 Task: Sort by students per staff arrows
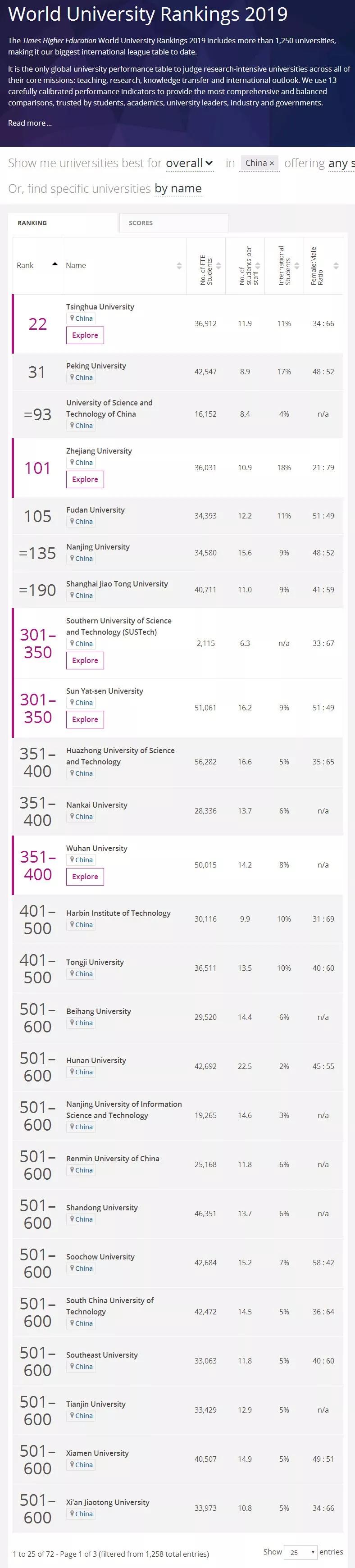point(258,266)
